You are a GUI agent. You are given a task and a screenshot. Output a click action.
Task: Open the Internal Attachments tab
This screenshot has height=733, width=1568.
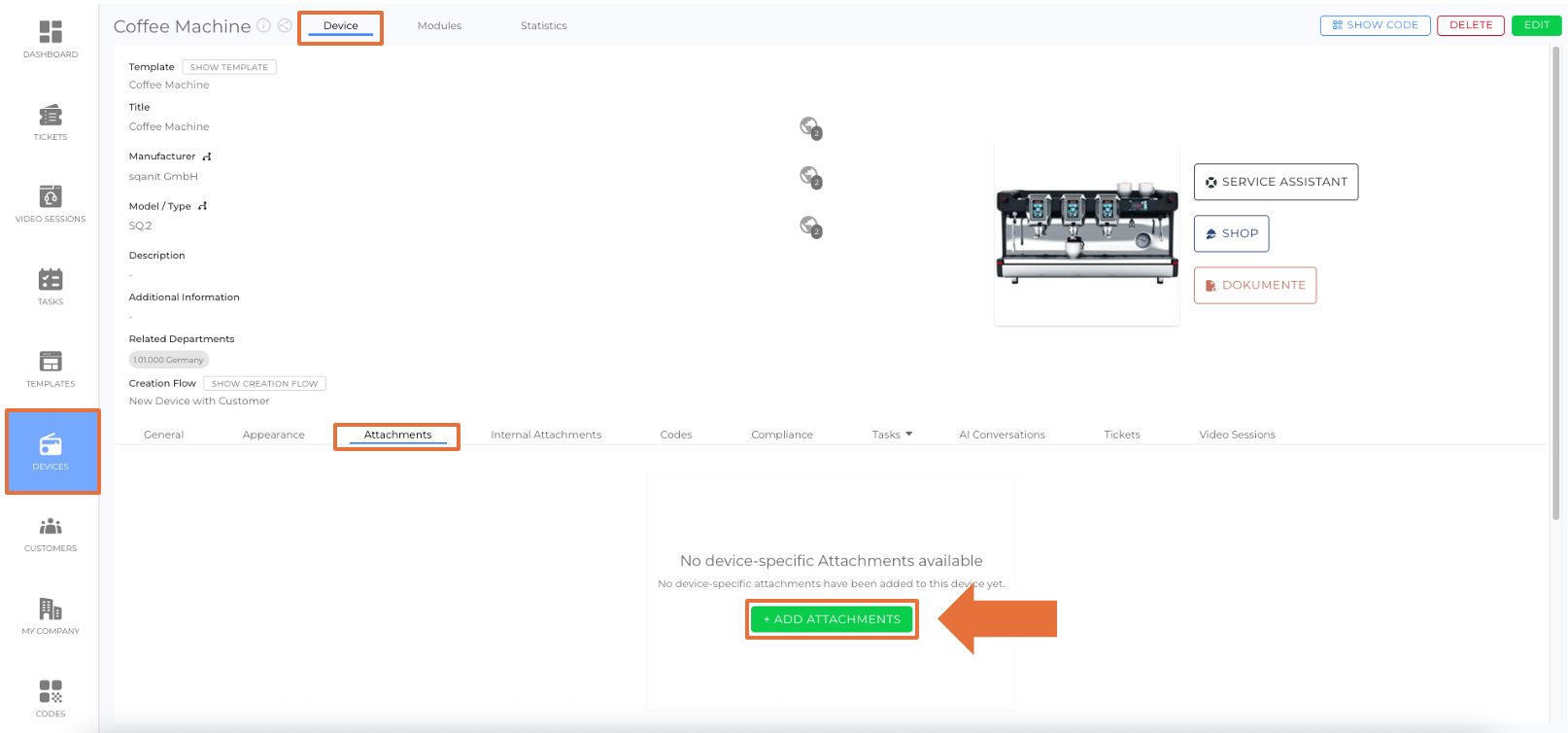pos(546,435)
